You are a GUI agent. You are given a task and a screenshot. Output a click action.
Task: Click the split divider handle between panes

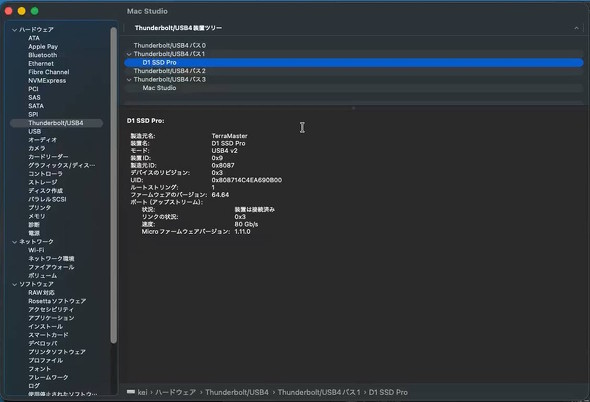click(353, 108)
